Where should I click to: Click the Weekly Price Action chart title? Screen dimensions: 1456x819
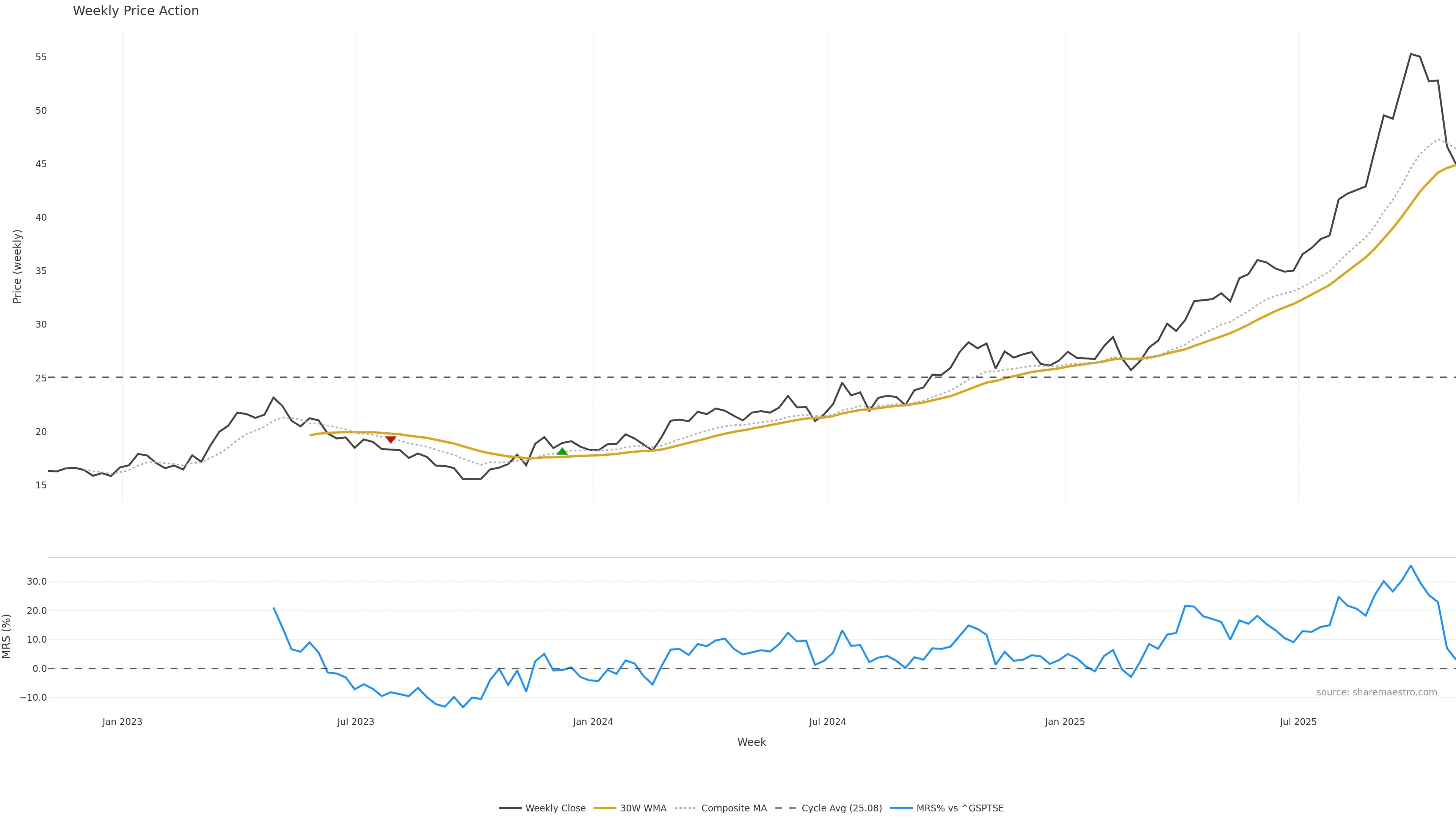pos(136,11)
